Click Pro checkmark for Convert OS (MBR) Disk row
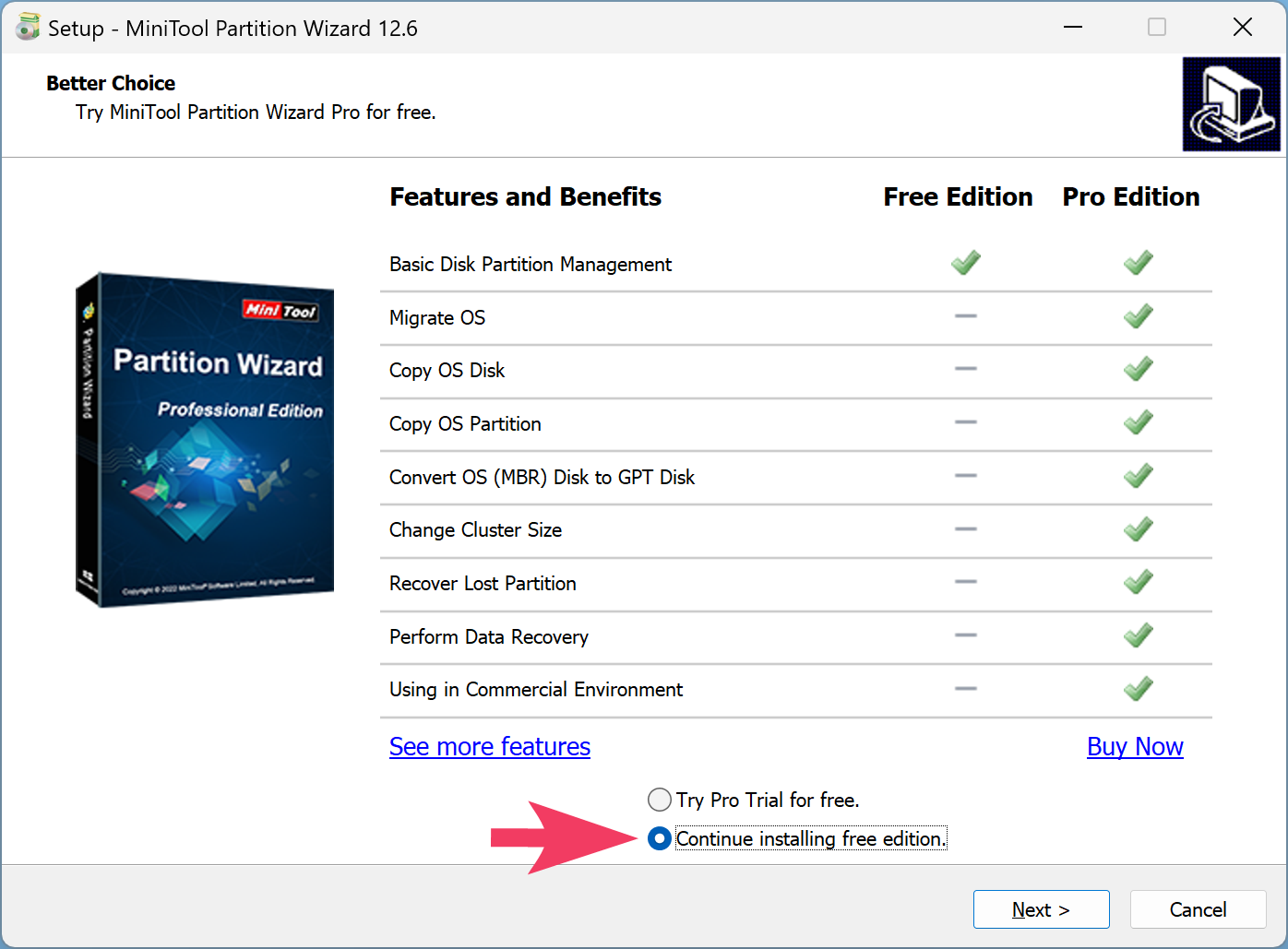The height and width of the screenshot is (949, 1288). (1139, 476)
